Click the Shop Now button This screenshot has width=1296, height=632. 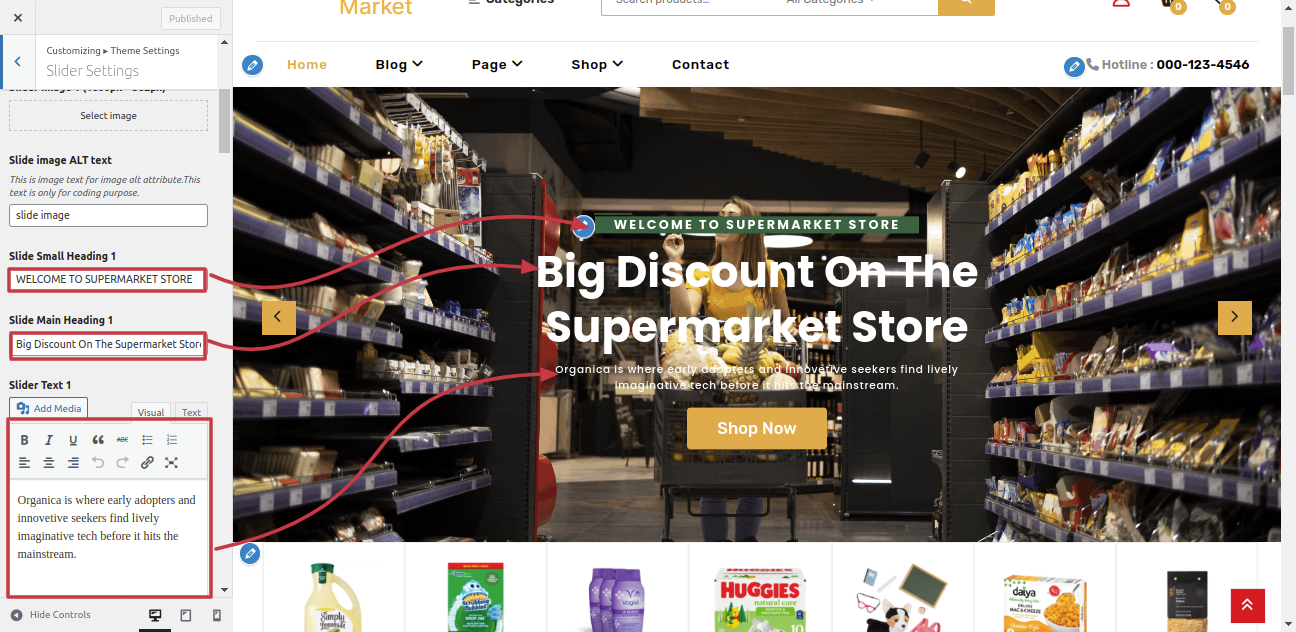click(x=757, y=428)
